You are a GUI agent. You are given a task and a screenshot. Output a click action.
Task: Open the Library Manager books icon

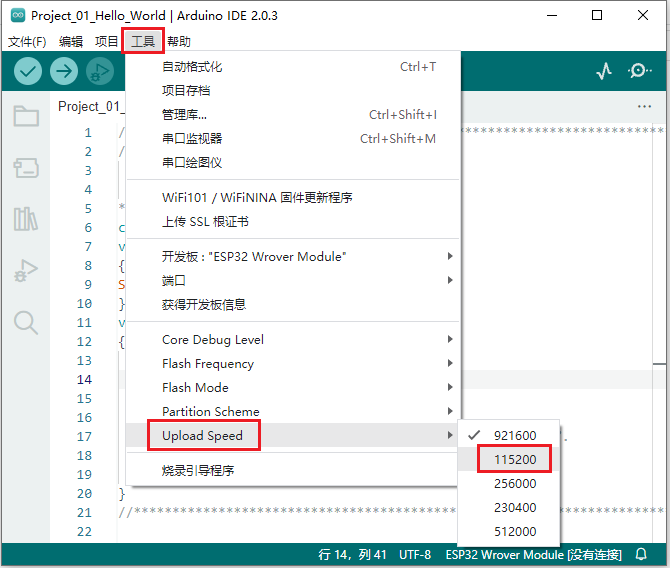tap(26, 219)
